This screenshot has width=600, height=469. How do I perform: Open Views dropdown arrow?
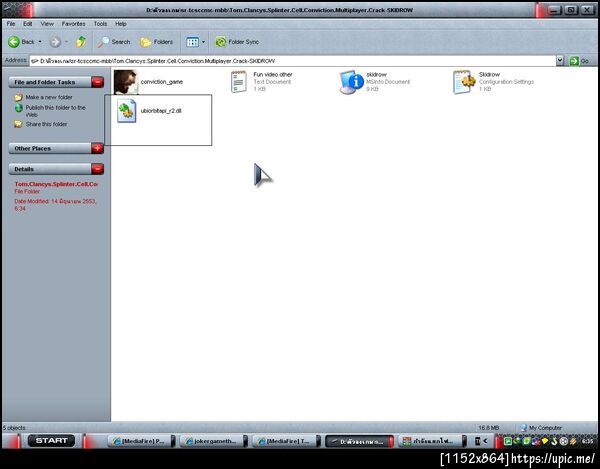[x=204, y=42]
